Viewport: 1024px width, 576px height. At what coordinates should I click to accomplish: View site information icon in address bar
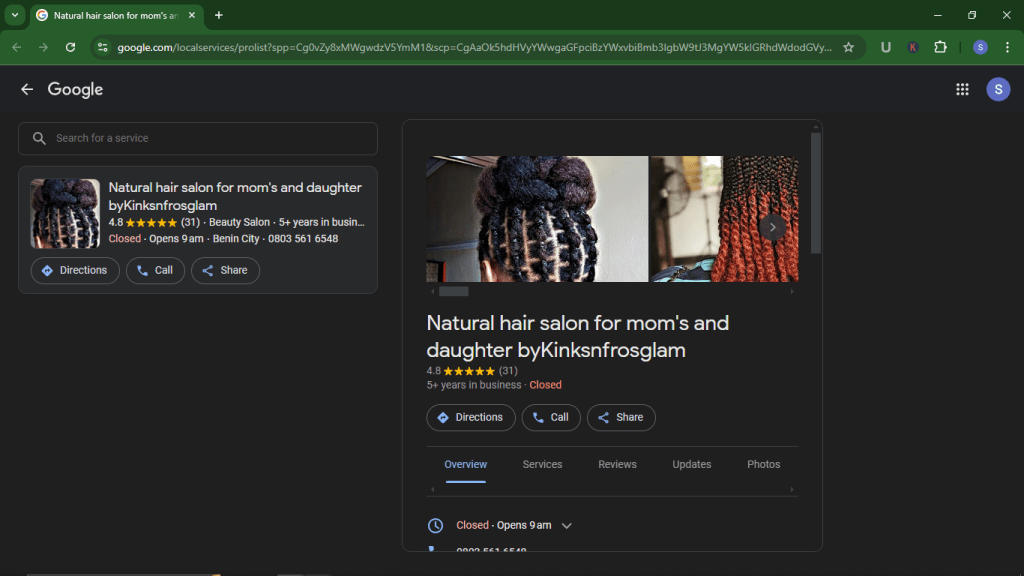point(102,47)
